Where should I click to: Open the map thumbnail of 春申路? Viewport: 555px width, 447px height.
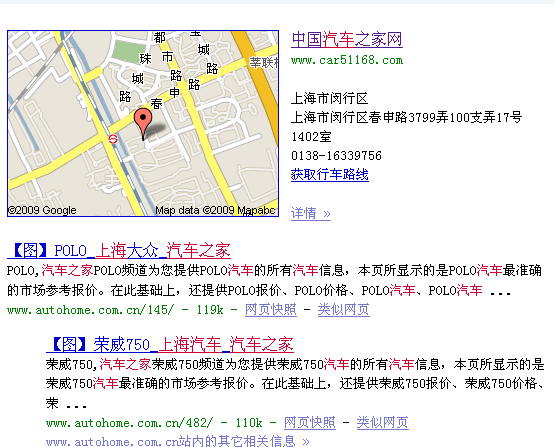143,123
